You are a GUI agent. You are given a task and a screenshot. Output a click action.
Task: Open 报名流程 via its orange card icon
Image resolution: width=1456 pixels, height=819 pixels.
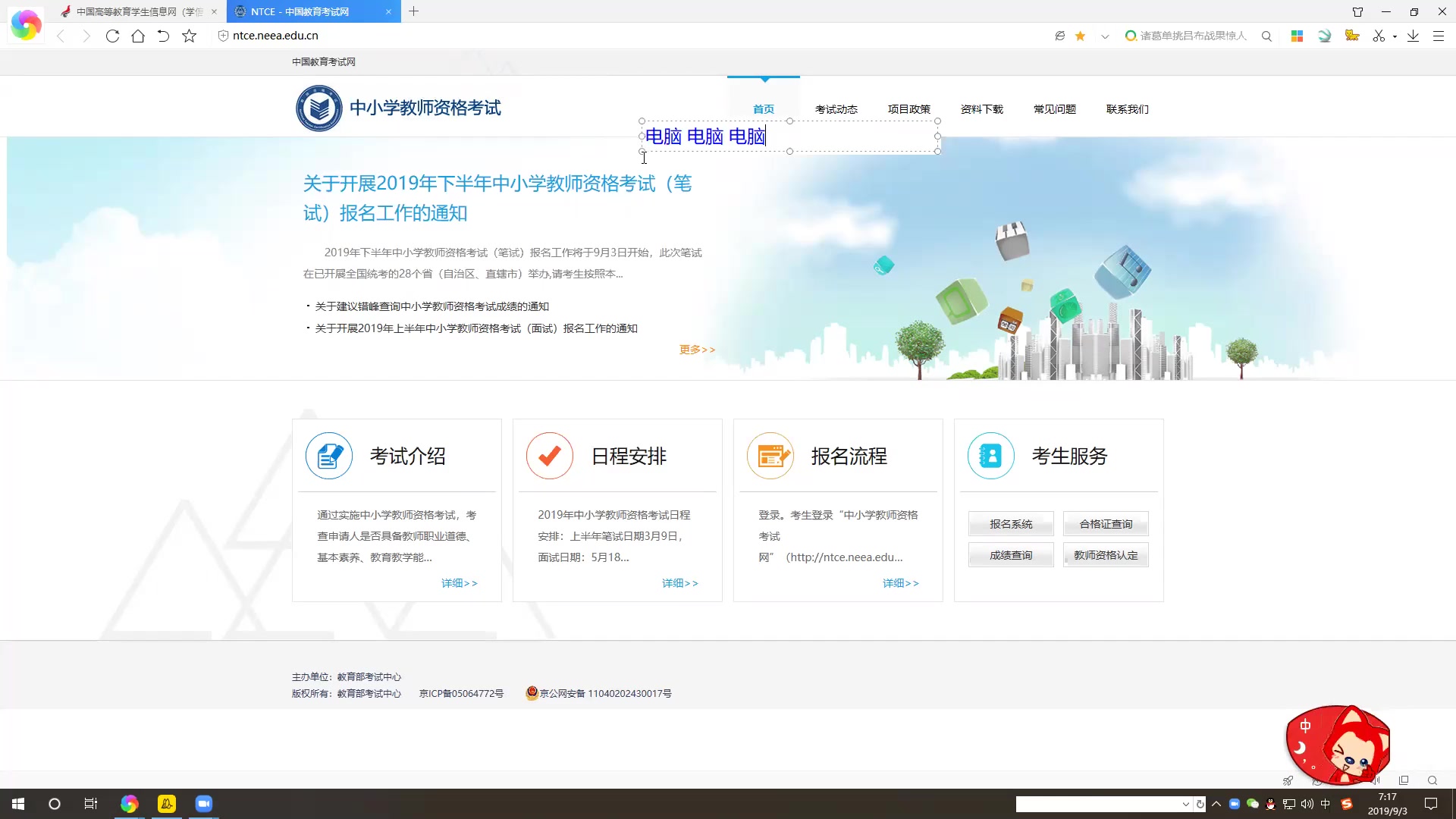[770, 456]
